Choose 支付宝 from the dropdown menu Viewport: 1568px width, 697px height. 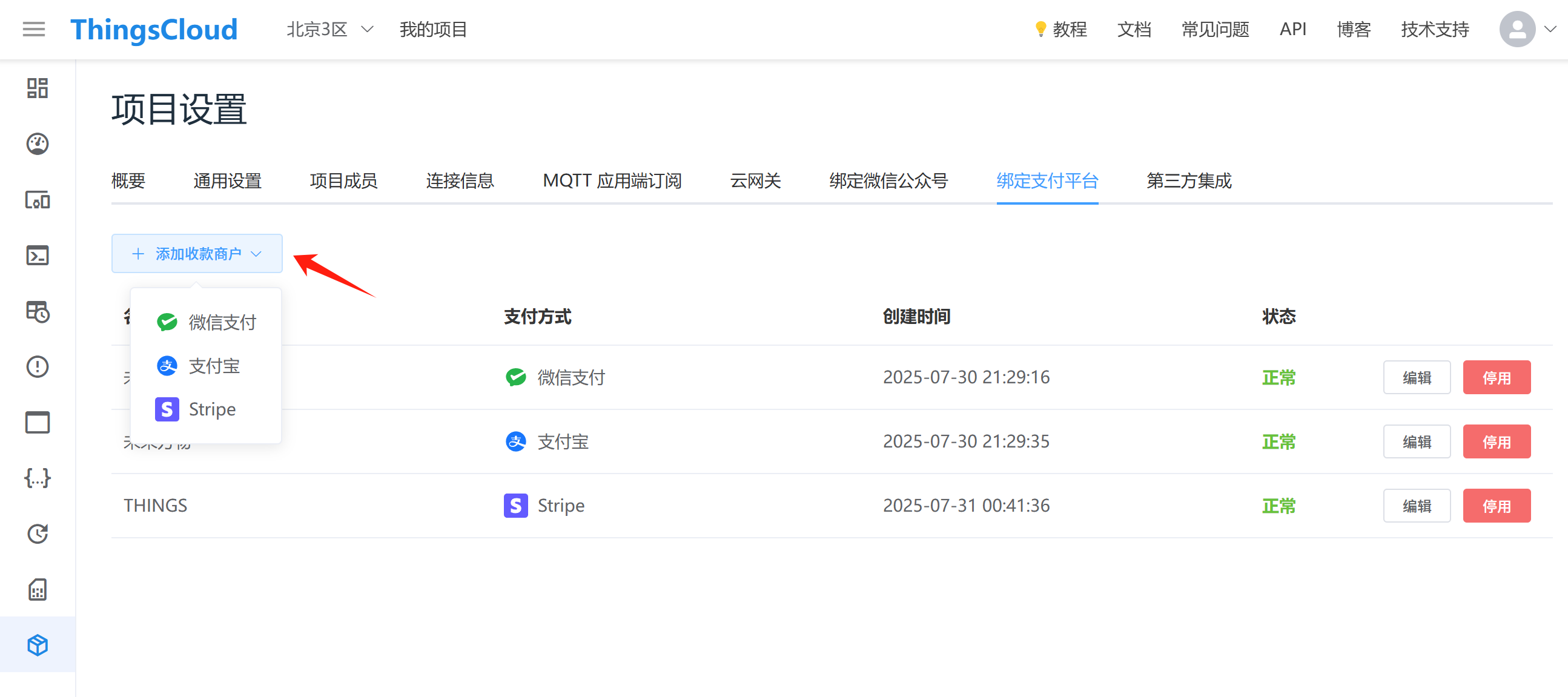[x=207, y=366]
